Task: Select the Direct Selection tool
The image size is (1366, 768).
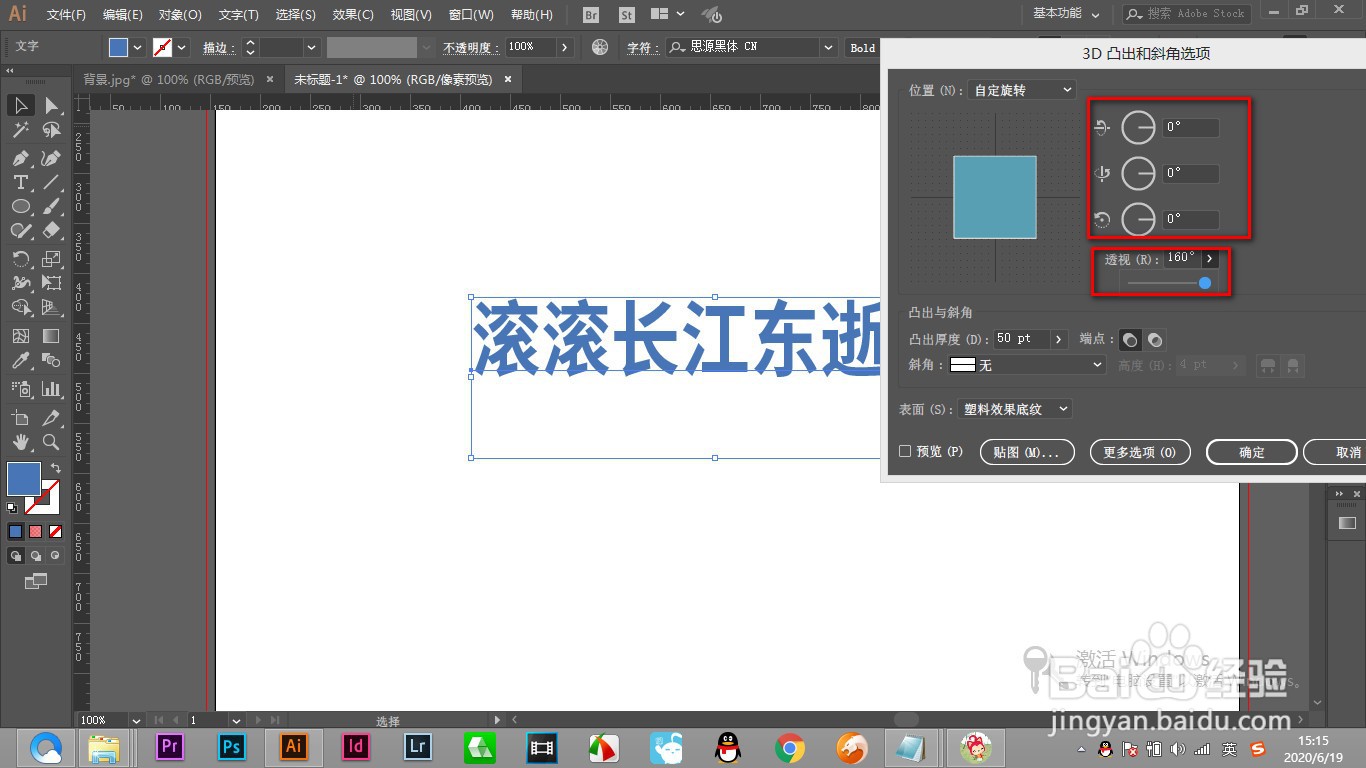Action: click(x=51, y=105)
